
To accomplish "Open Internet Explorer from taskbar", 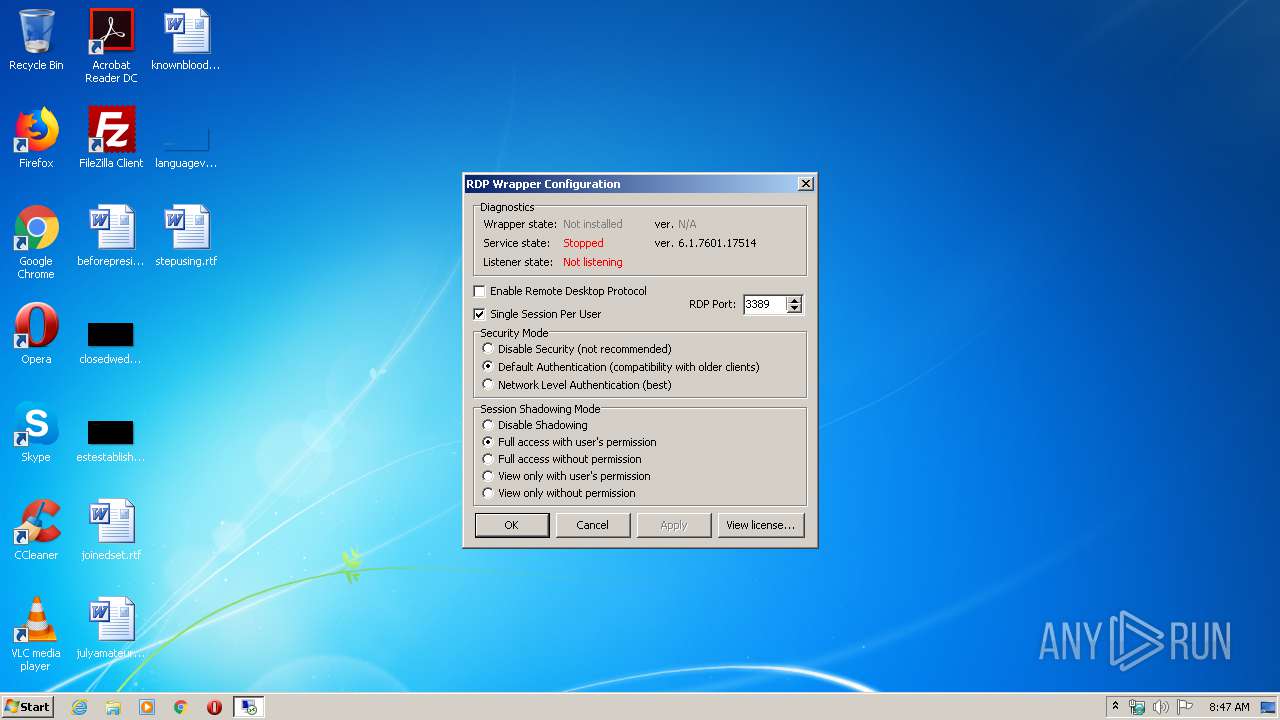I will click(79, 707).
